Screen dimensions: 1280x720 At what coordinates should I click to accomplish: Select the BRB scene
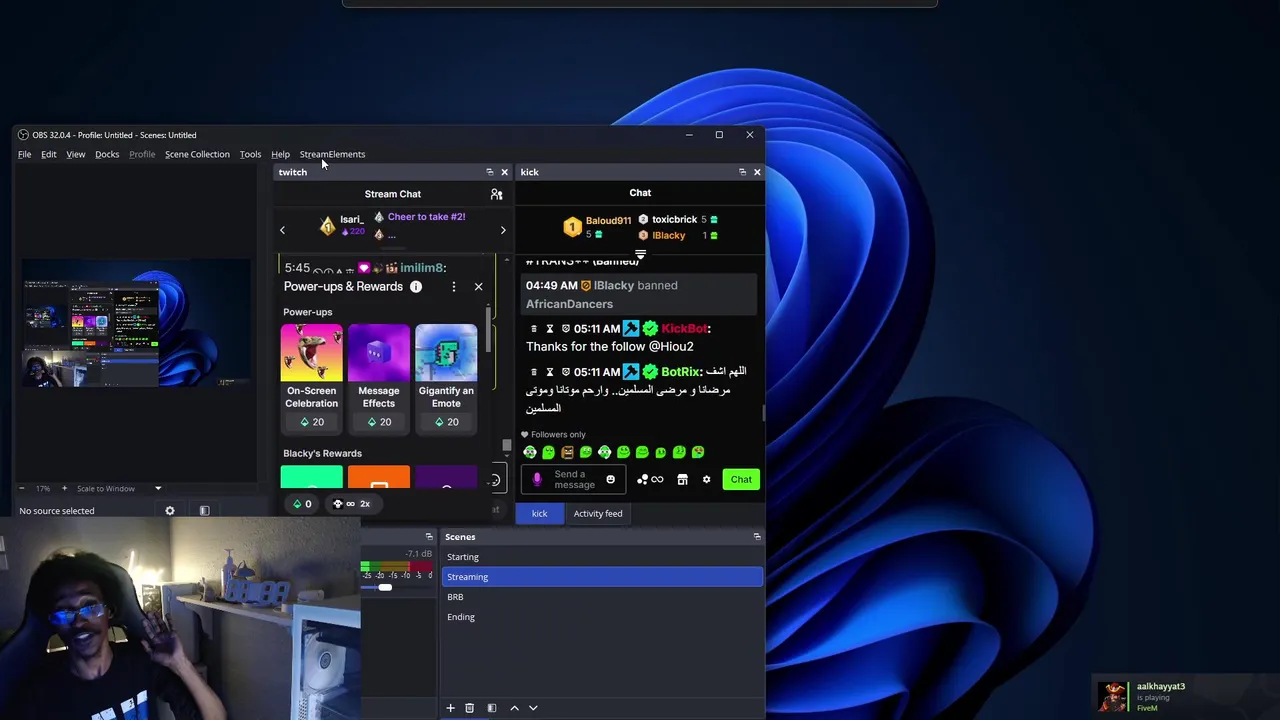pyautogui.click(x=602, y=597)
